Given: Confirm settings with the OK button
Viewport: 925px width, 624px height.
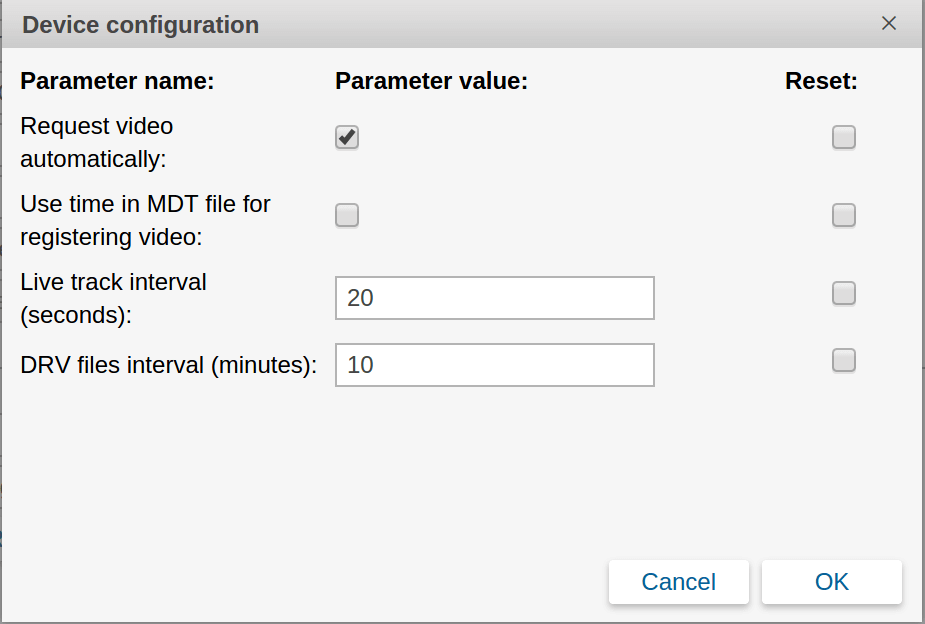Looking at the screenshot, I should (831, 582).
